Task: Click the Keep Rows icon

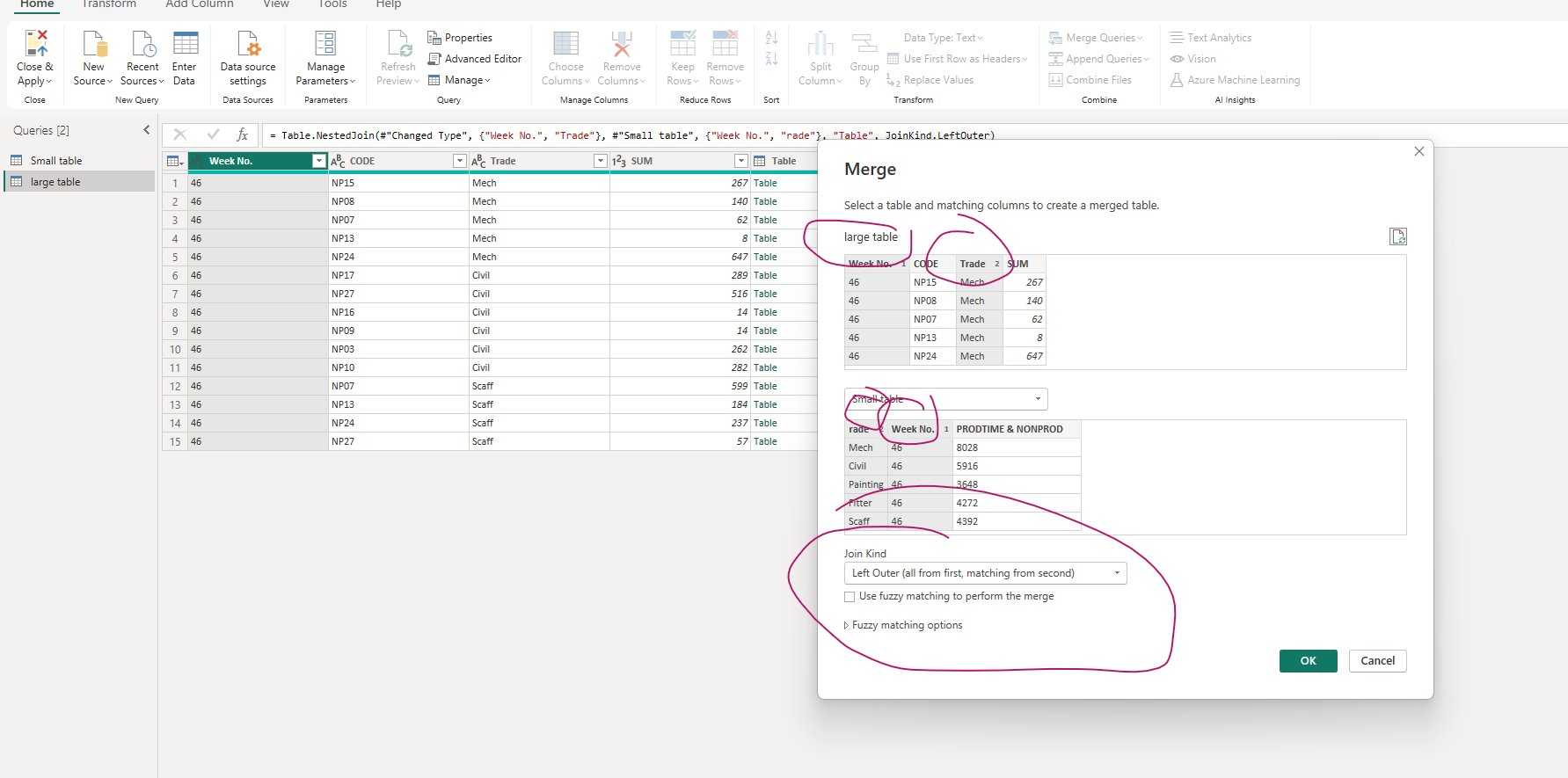Action: click(x=682, y=43)
